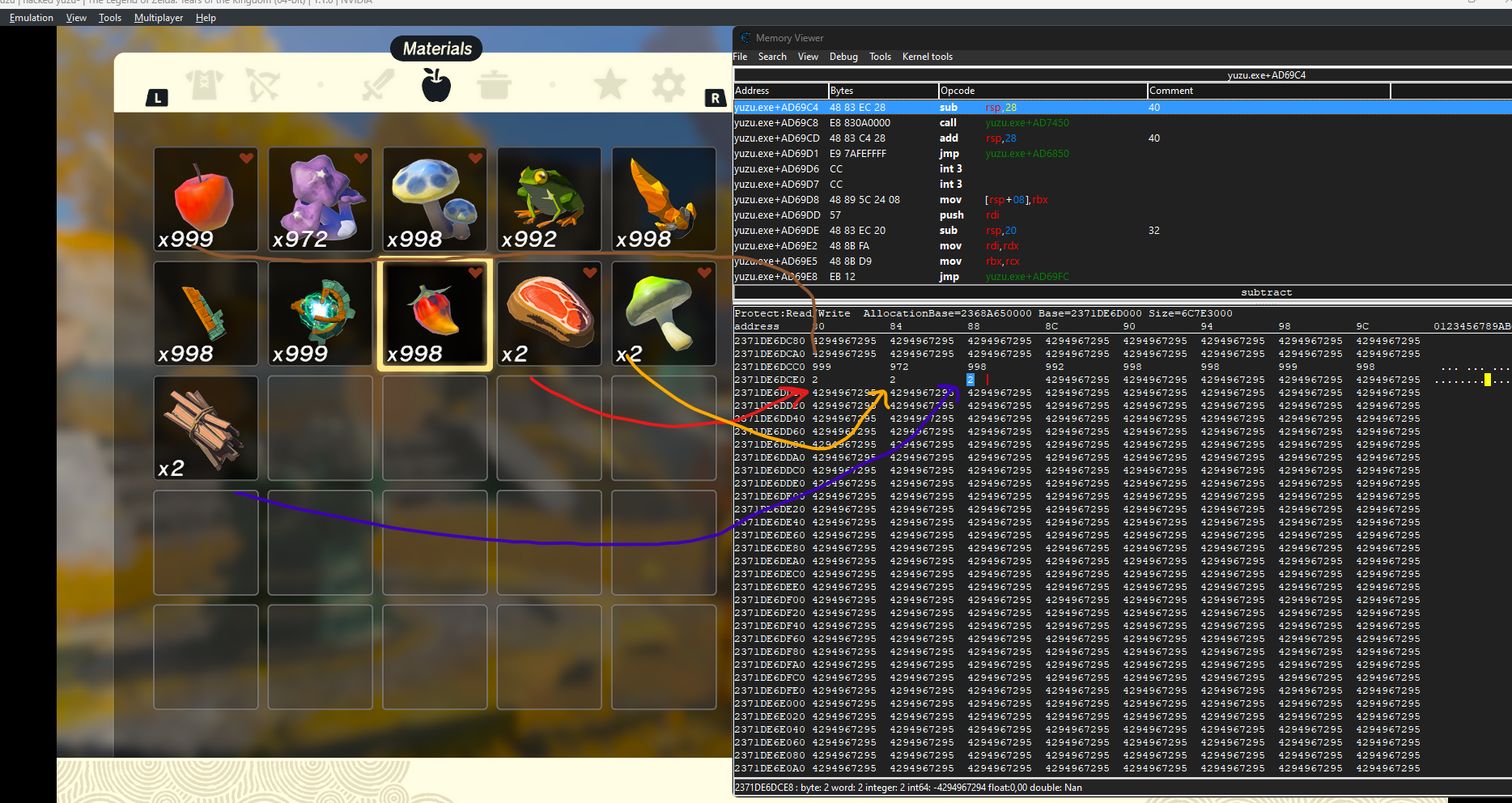Click the Comment column header
Screen dimensions: 1512x803
coord(1268,91)
